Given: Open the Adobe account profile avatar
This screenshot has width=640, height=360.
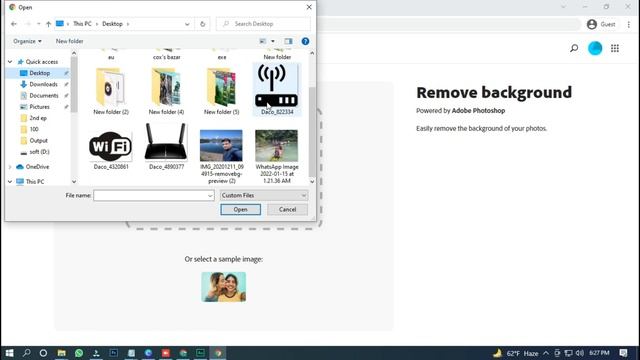Looking at the screenshot, I should 595,49.
